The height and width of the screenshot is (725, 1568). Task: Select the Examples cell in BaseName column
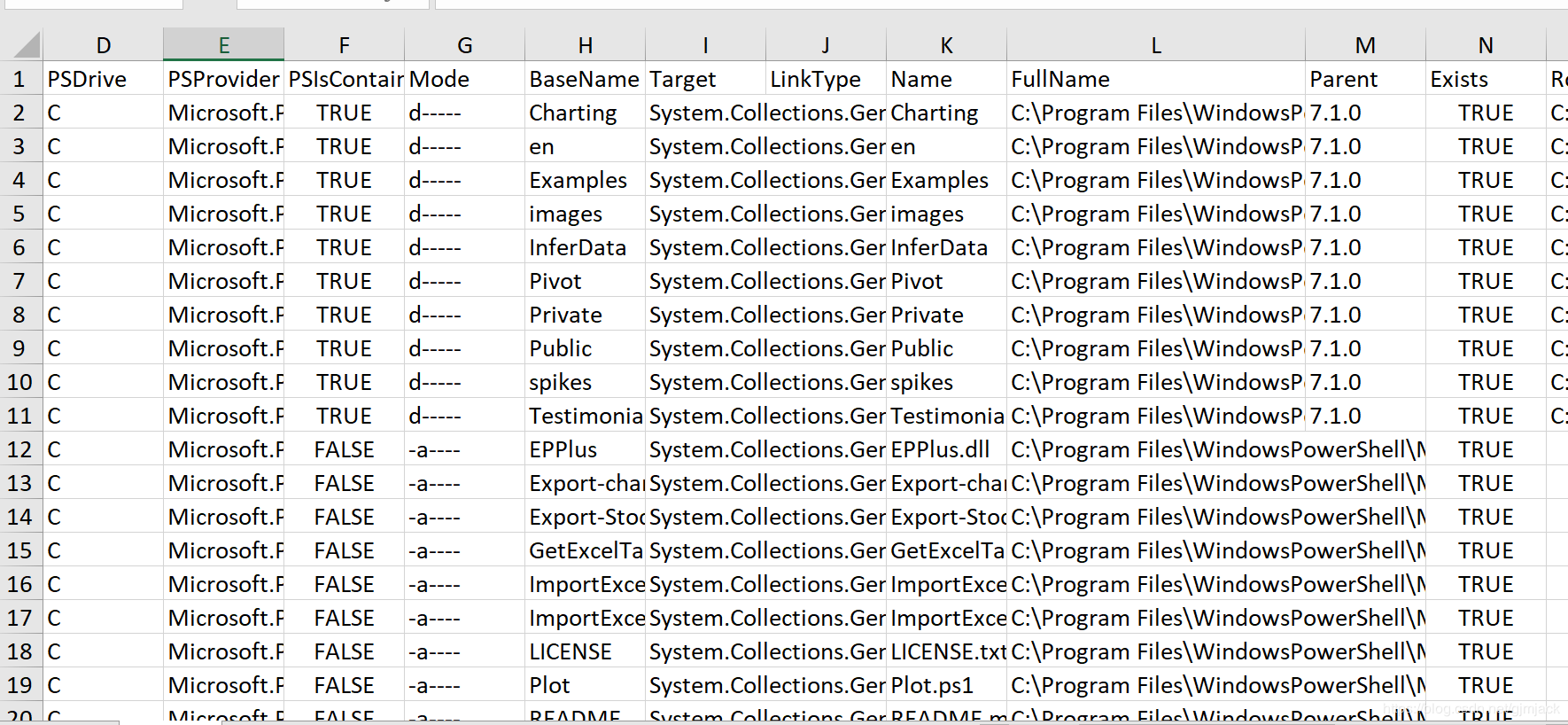coord(586,180)
